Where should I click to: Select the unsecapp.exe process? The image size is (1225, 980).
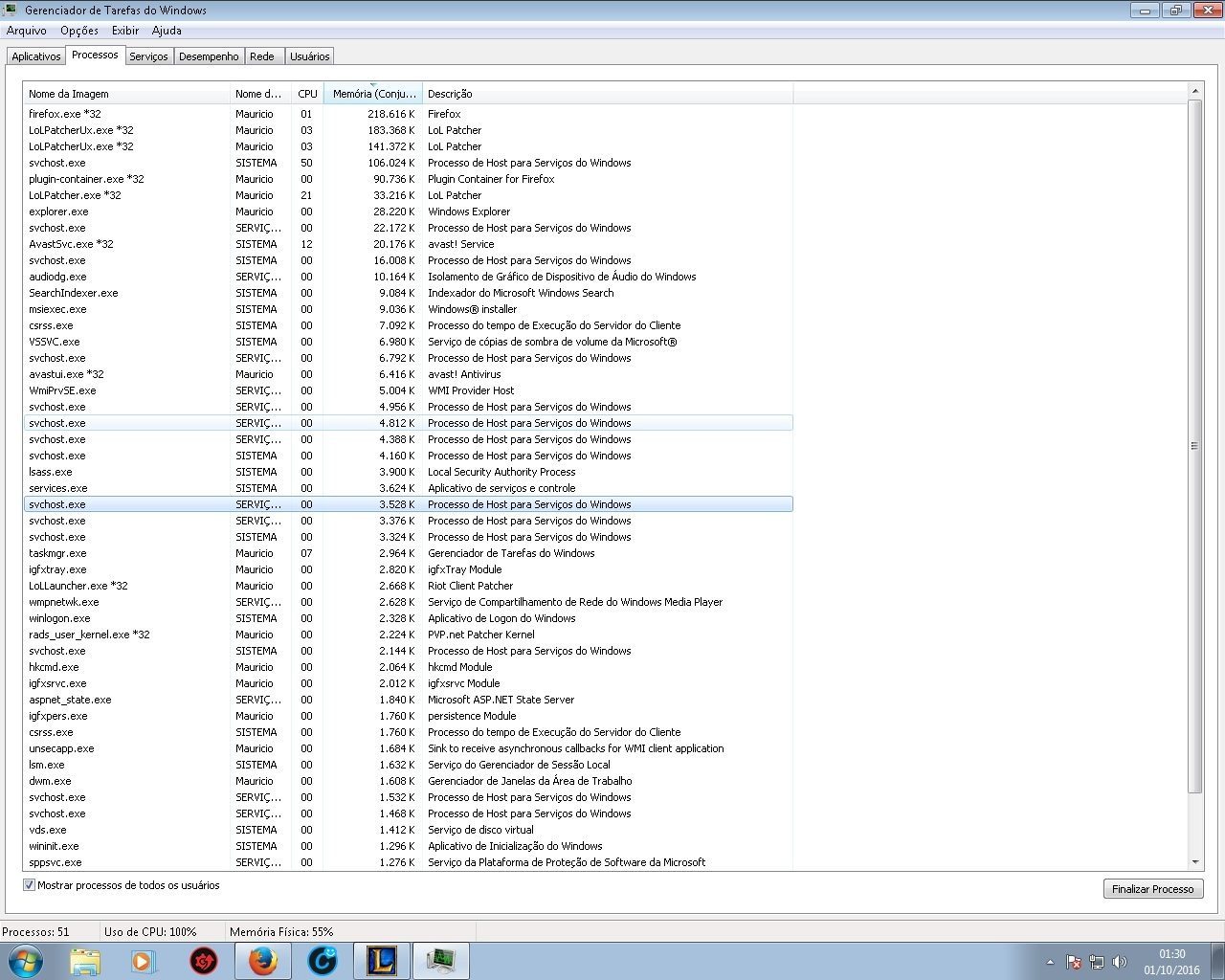pyautogui.click(x=409, y=748)
